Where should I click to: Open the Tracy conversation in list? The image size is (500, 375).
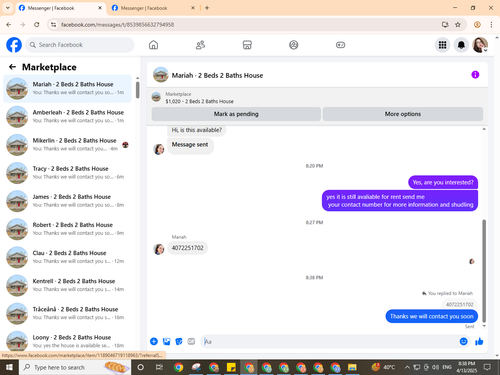(67, 173)
